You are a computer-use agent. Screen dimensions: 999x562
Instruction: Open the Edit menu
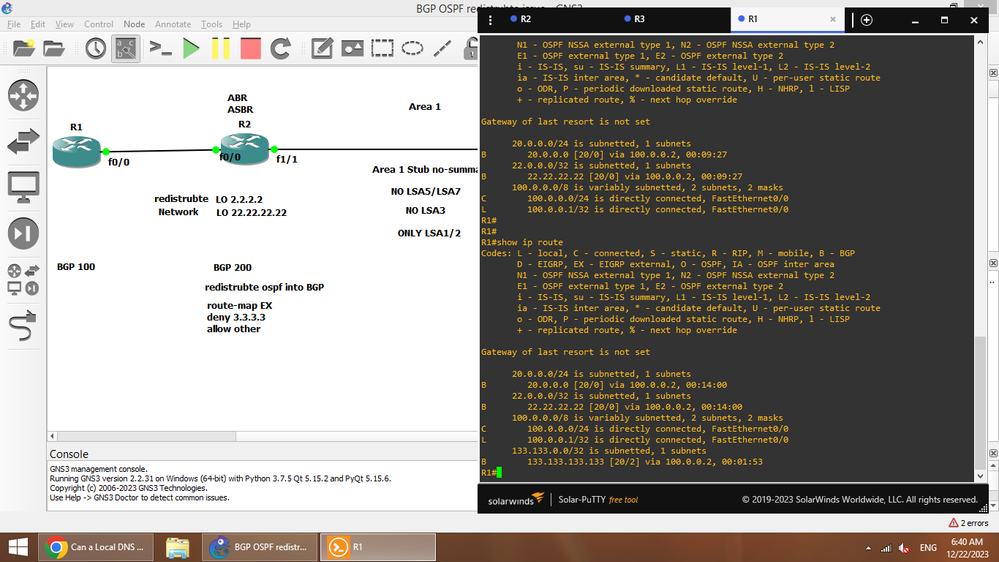pos(38,24)
